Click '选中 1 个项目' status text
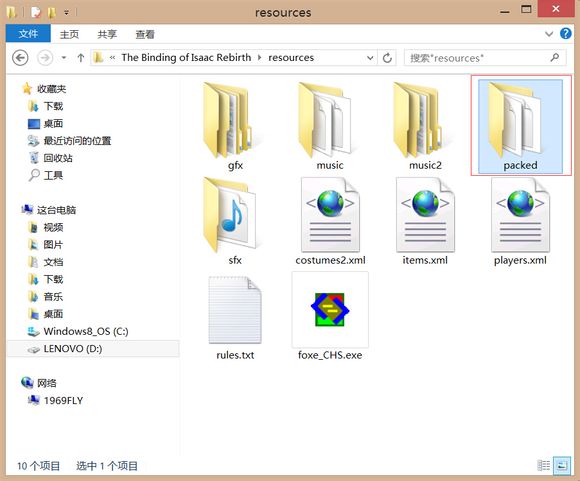Image resolution: width=580 pixels, height=481 pixels. [107, 466]
